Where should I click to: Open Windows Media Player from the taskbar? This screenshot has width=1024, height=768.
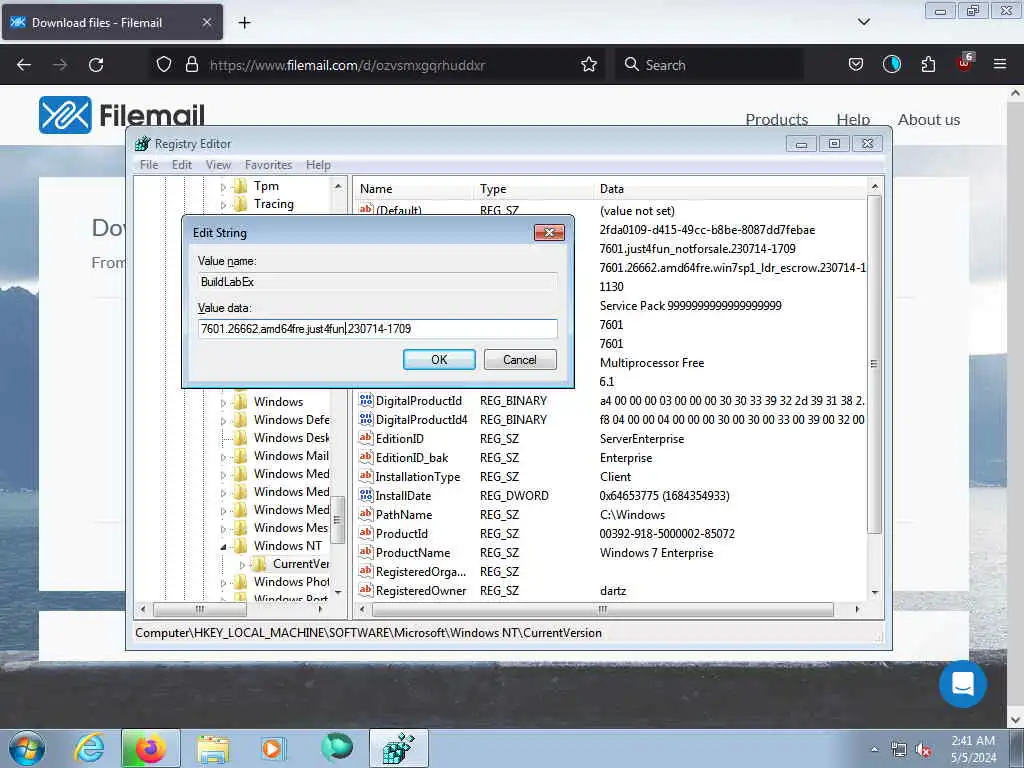272,748
